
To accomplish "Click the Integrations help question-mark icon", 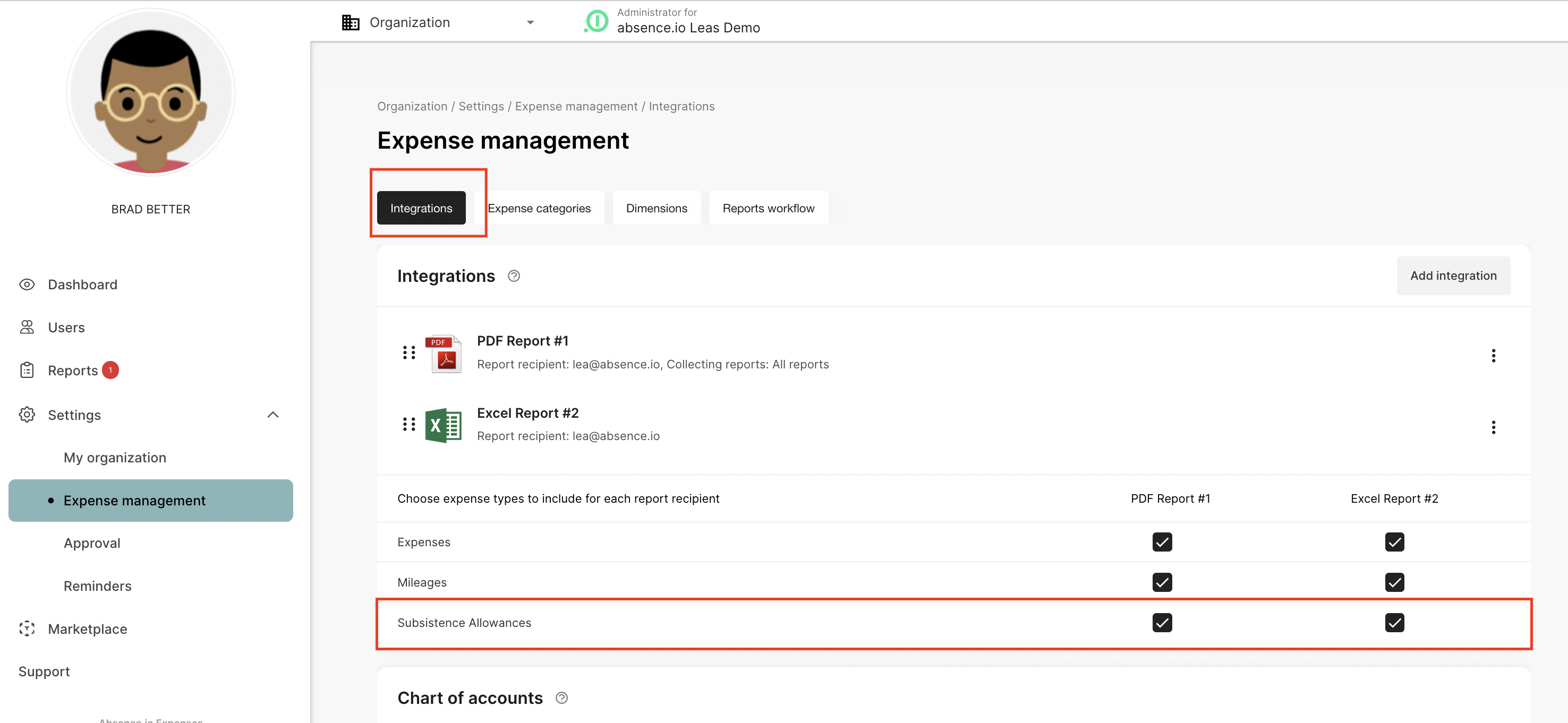I will pos(514,276).
